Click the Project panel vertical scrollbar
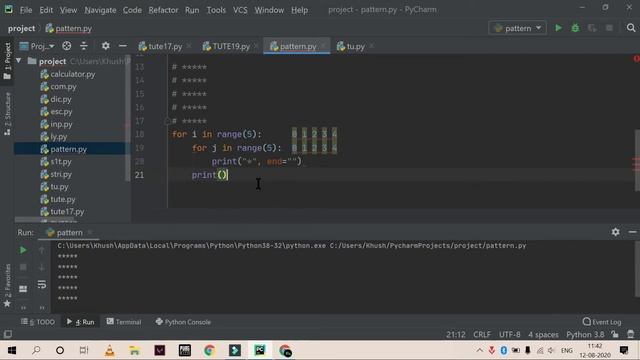The height and width of the screenshot is (360, 640). pyautogui.click(x=127, y=118)
